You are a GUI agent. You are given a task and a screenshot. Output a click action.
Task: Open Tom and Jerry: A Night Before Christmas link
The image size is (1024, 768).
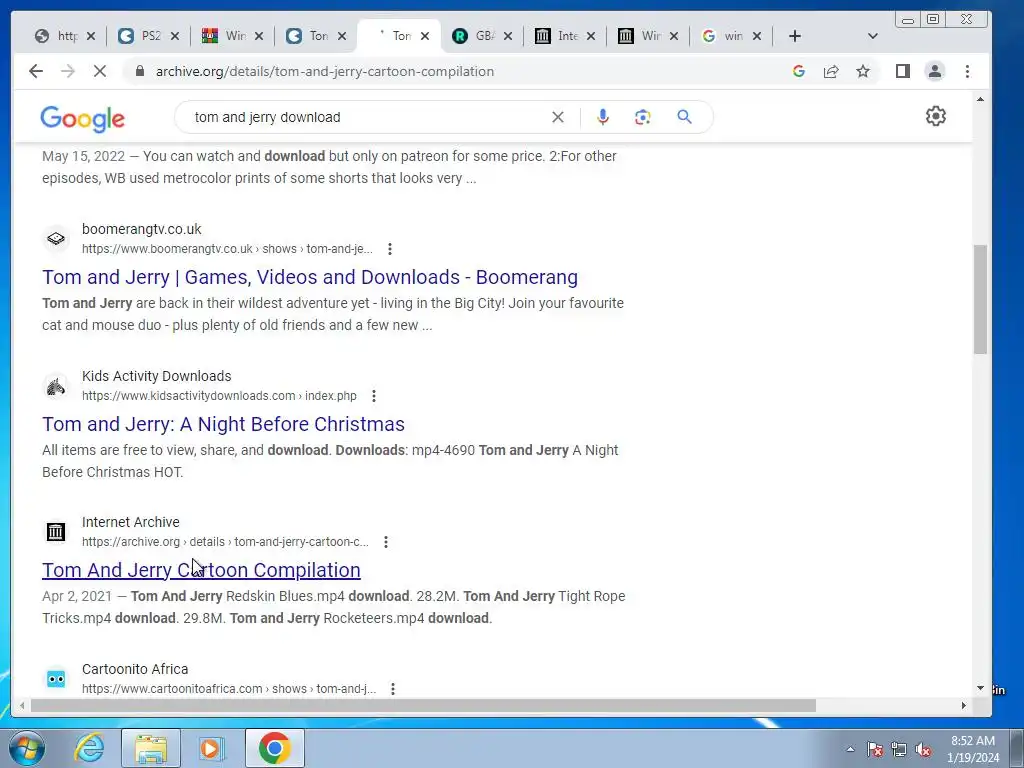pyautogui.click(x=223, y=424)
